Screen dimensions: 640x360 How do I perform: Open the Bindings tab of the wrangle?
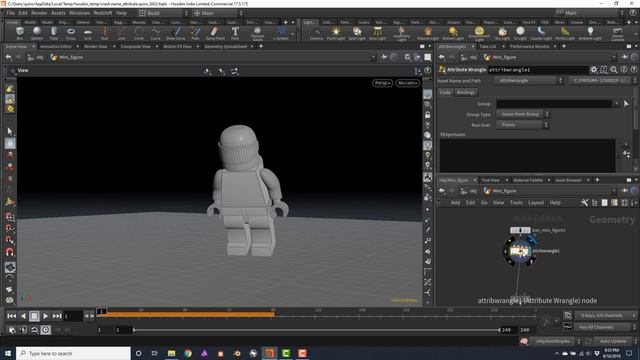click(x=466, y=93)
